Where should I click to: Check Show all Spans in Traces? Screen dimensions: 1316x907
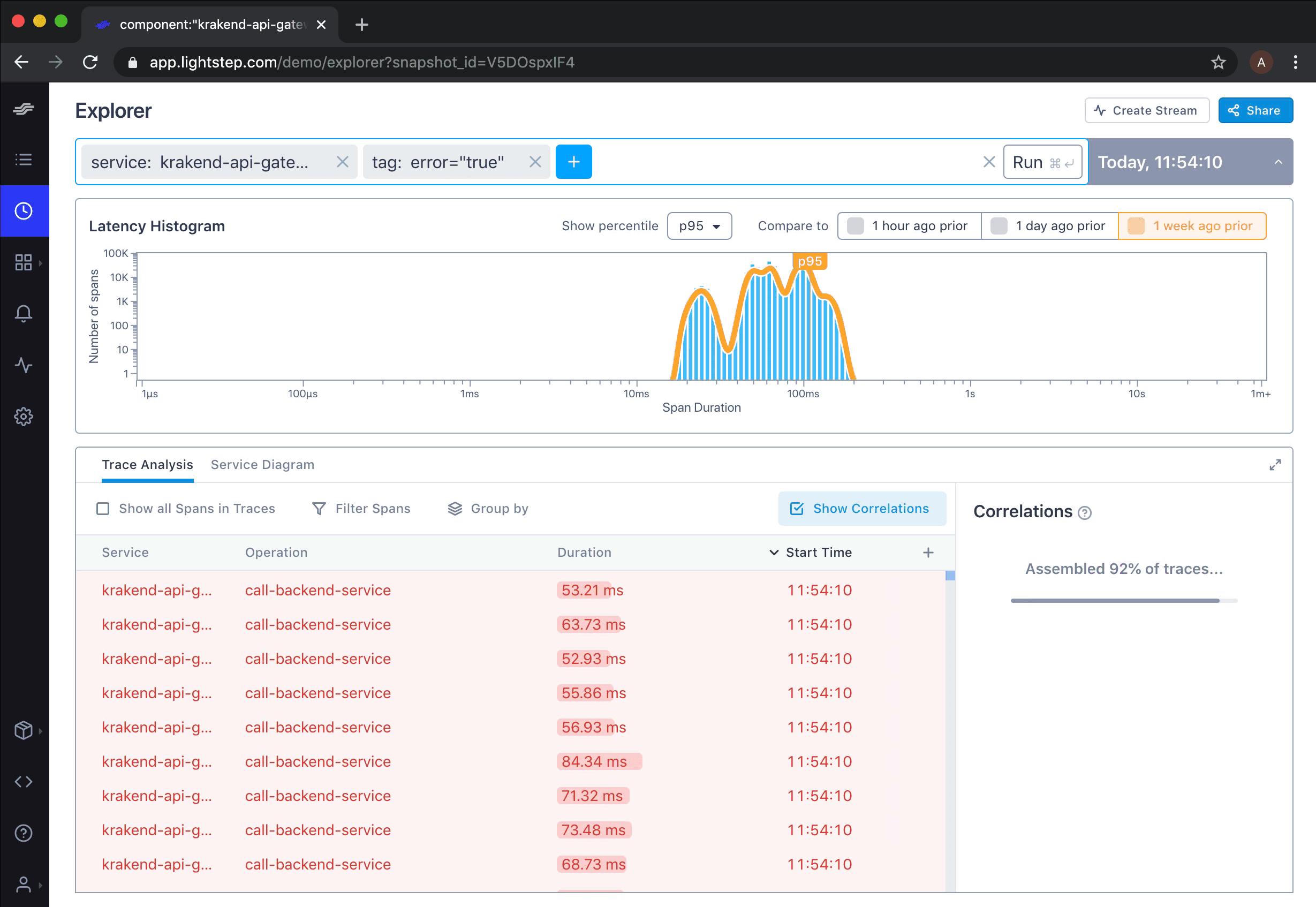[x=103, y=509]
